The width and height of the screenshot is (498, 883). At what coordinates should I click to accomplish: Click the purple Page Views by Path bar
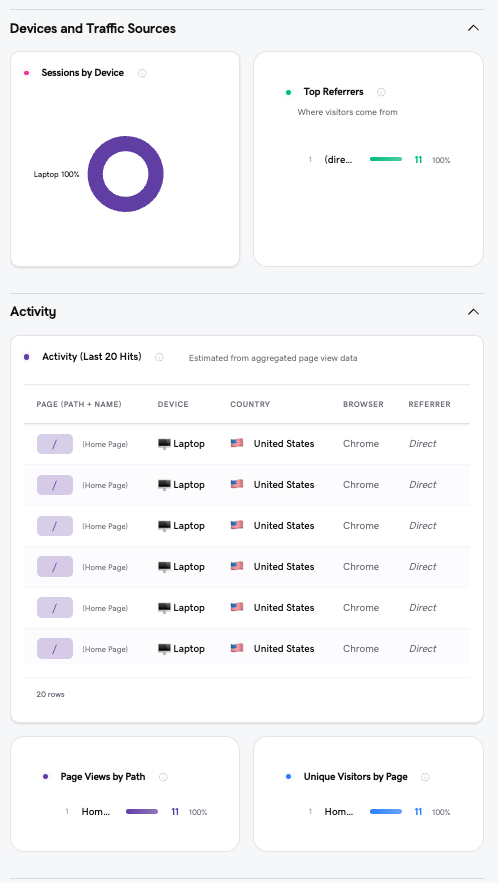(142, 811)
